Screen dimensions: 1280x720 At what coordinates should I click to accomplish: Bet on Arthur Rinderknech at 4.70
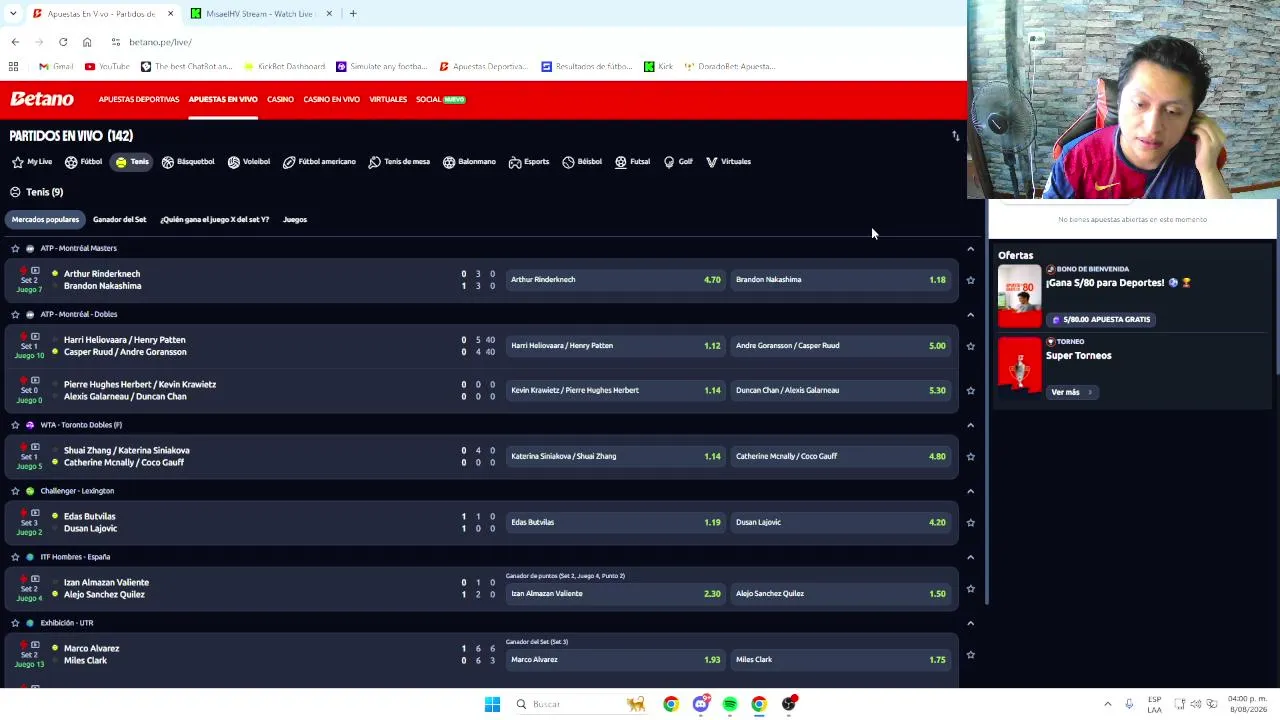tap(616, 280)
